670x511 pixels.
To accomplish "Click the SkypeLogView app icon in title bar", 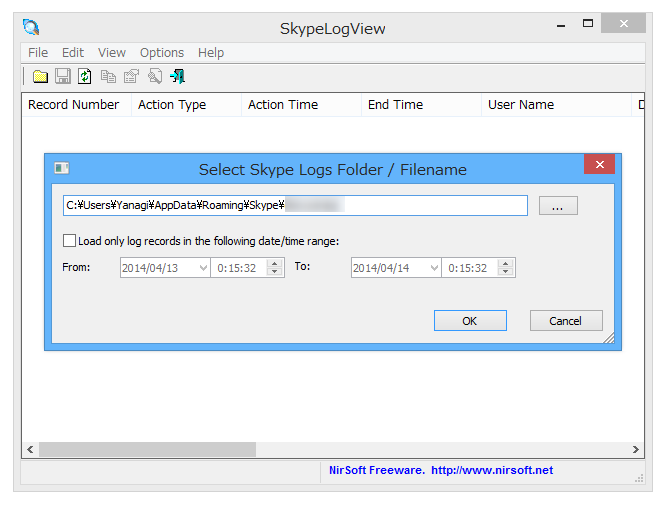I will (x=31, y=27).
